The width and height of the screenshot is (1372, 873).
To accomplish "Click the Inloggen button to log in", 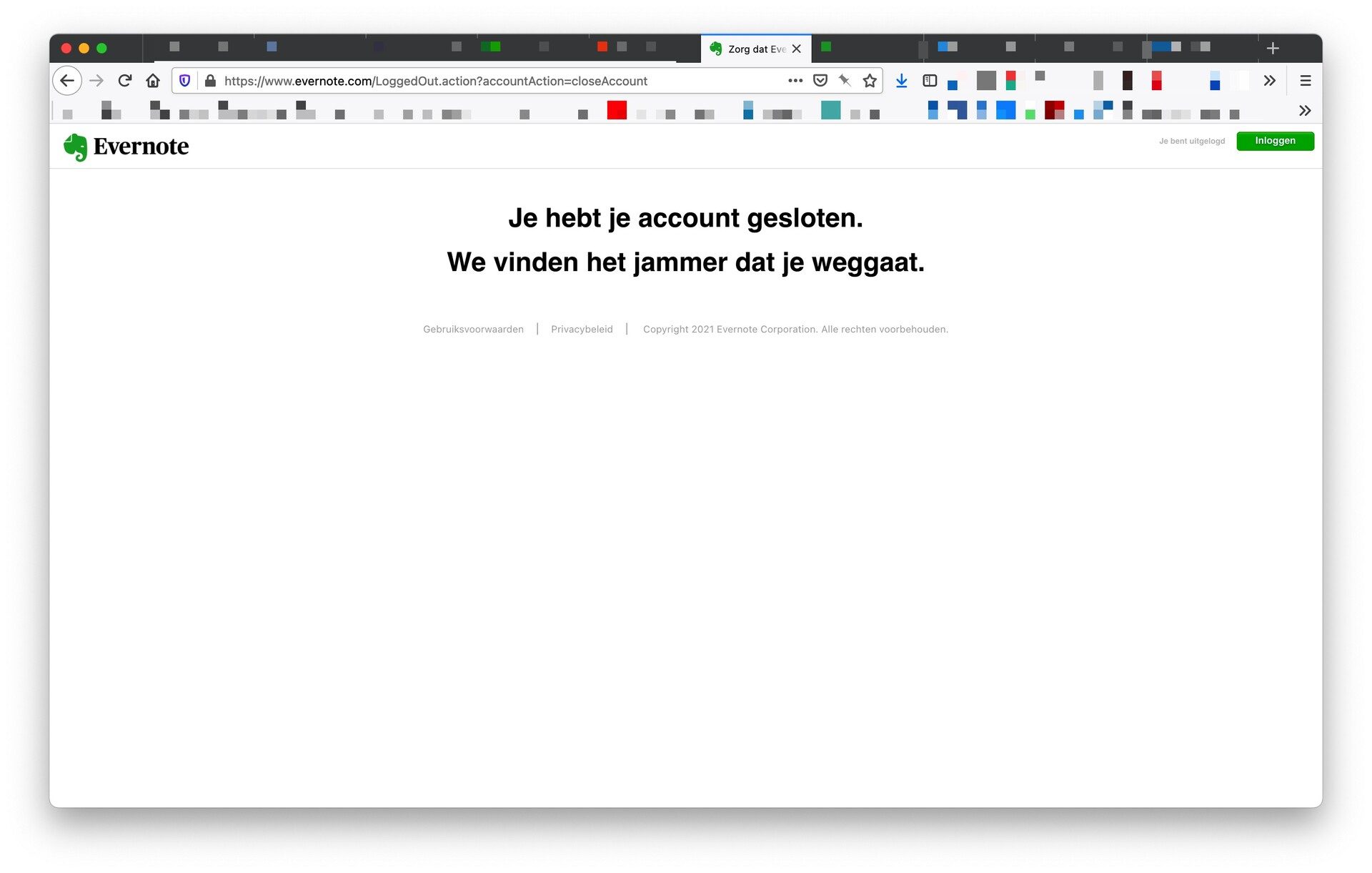I will click(x=1274, y=140).
